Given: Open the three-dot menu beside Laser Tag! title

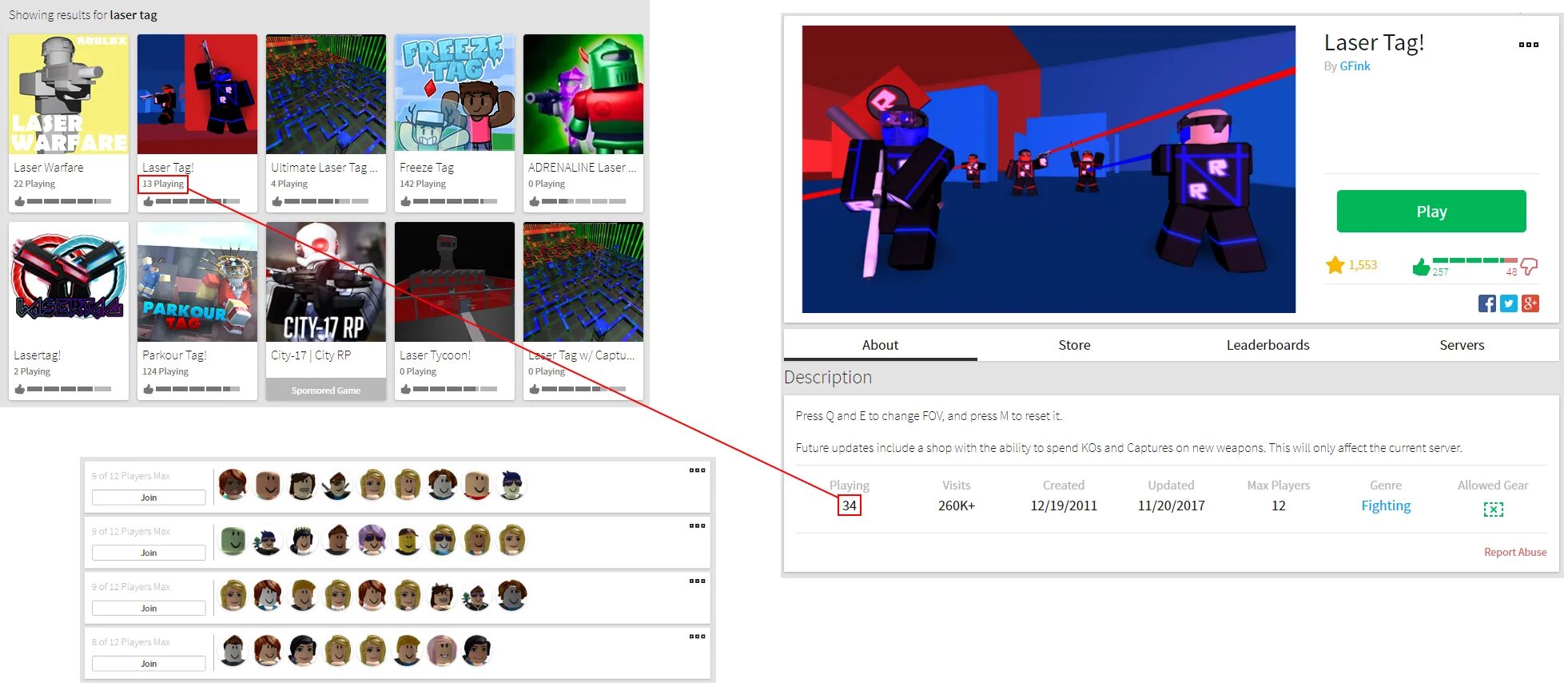Looking at the screenshot, I should point(1528,45).
